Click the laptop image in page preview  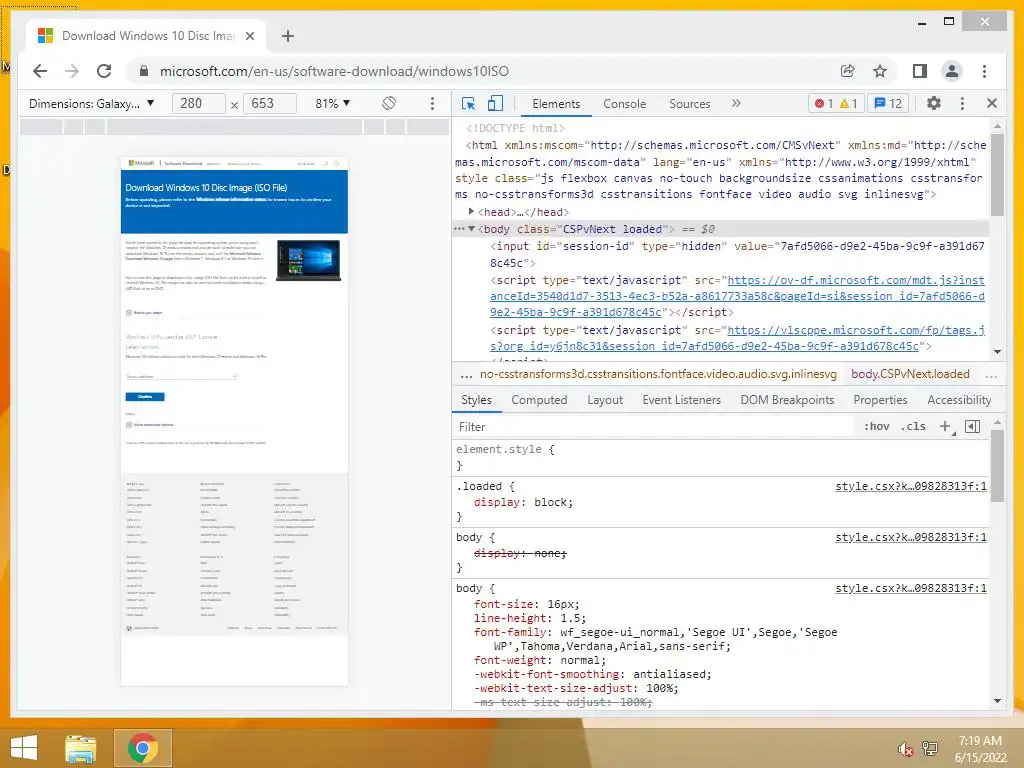click(x=308, y=261)
